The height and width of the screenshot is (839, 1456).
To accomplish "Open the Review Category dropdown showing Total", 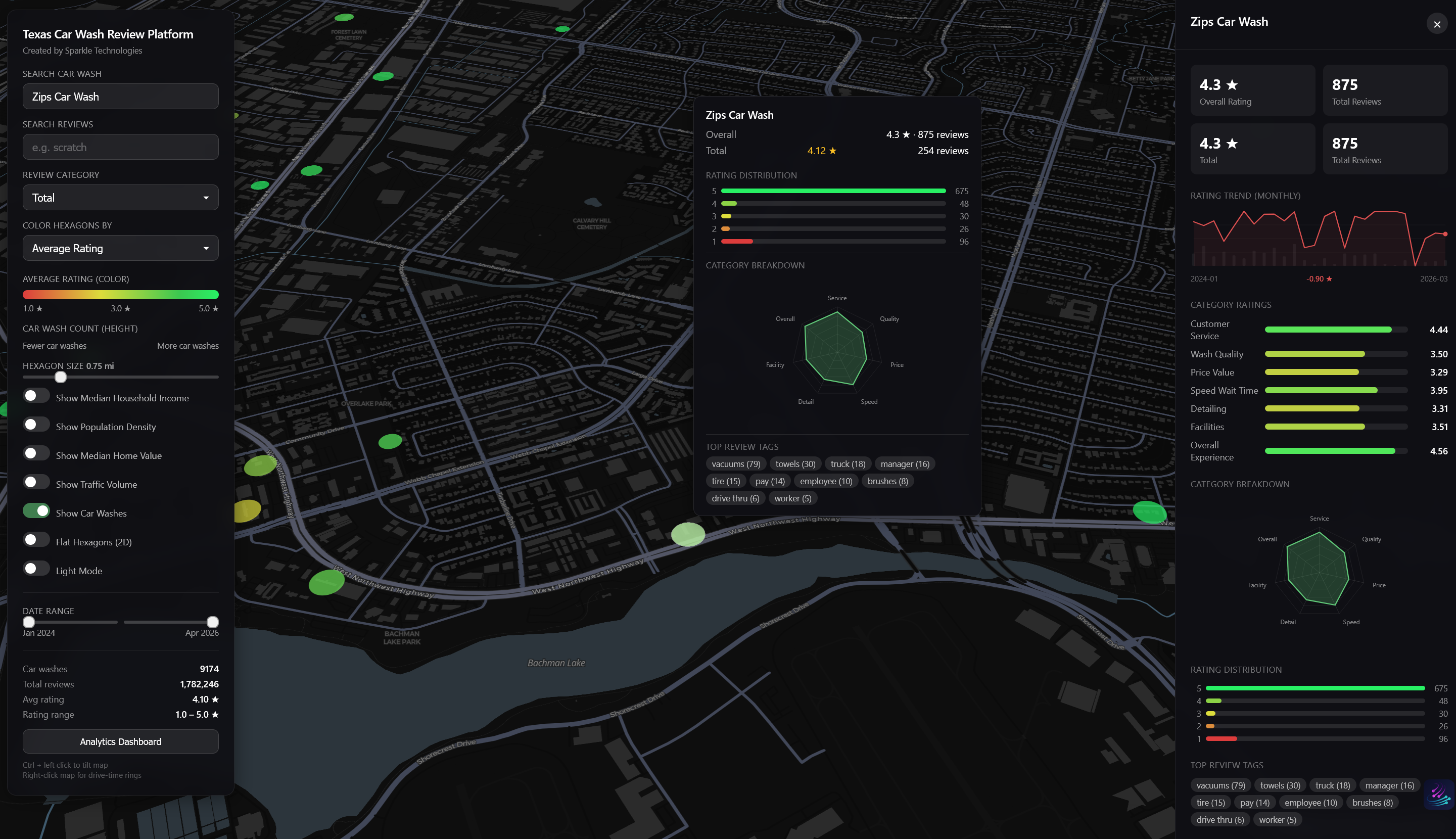I will click(120, 198).
